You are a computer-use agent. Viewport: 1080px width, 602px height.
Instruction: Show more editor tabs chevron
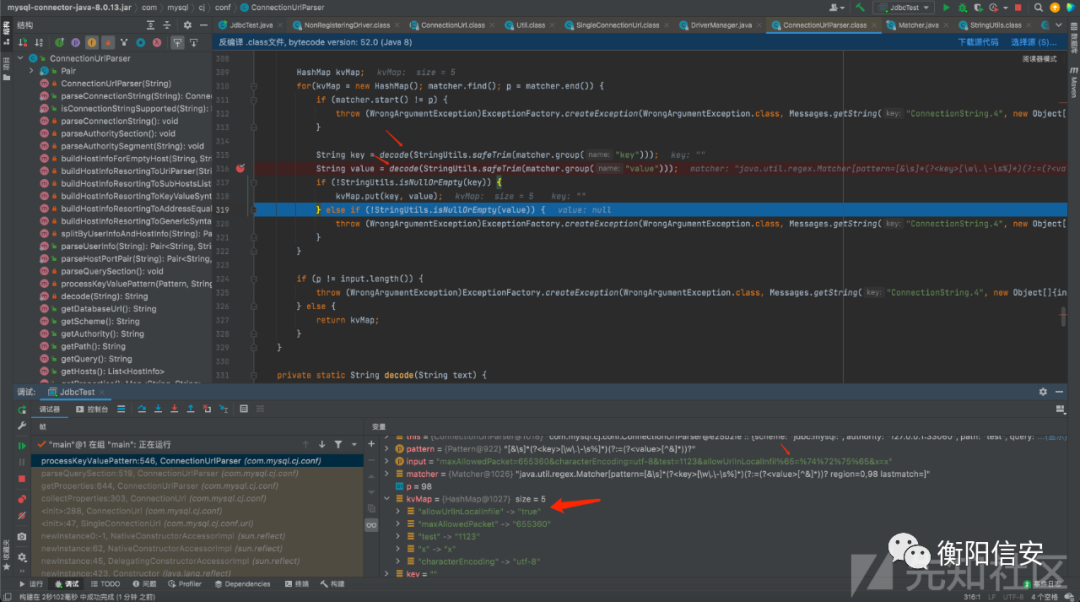pyautogui.click(x=1059, y=25)
